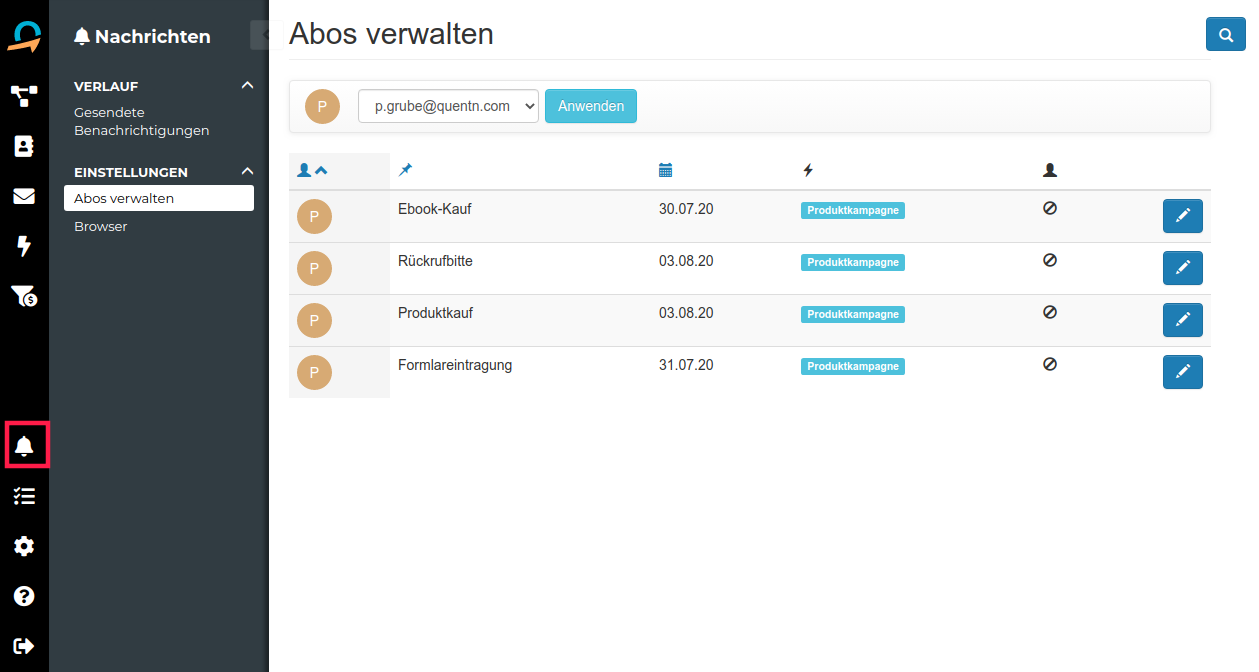
Task: Click the Ebook-Kauf name
Action: [435, 209]
